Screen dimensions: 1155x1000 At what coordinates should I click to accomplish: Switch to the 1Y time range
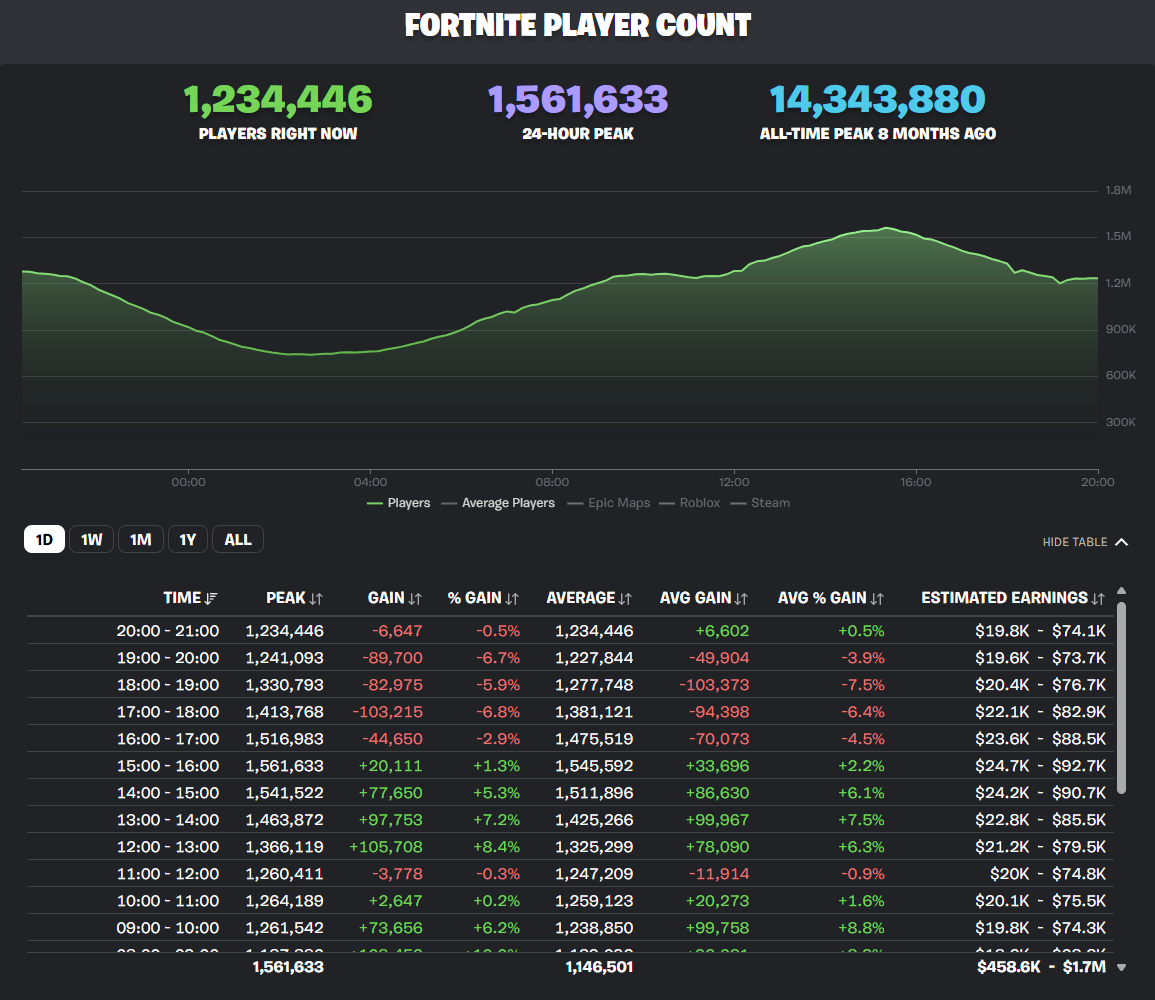[188, 540]
